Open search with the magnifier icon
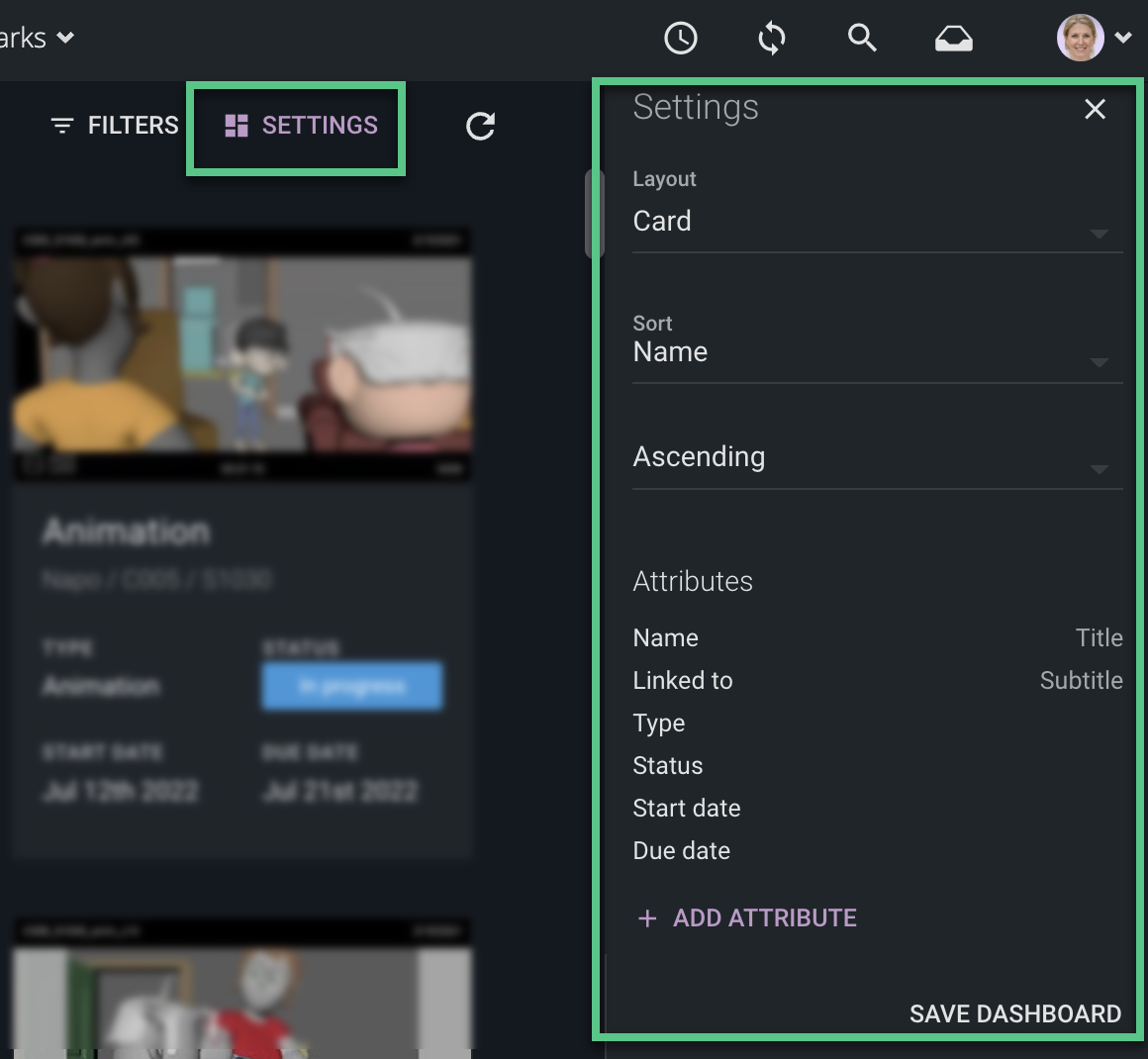The image size is (1148, 1059). [862, 38]
